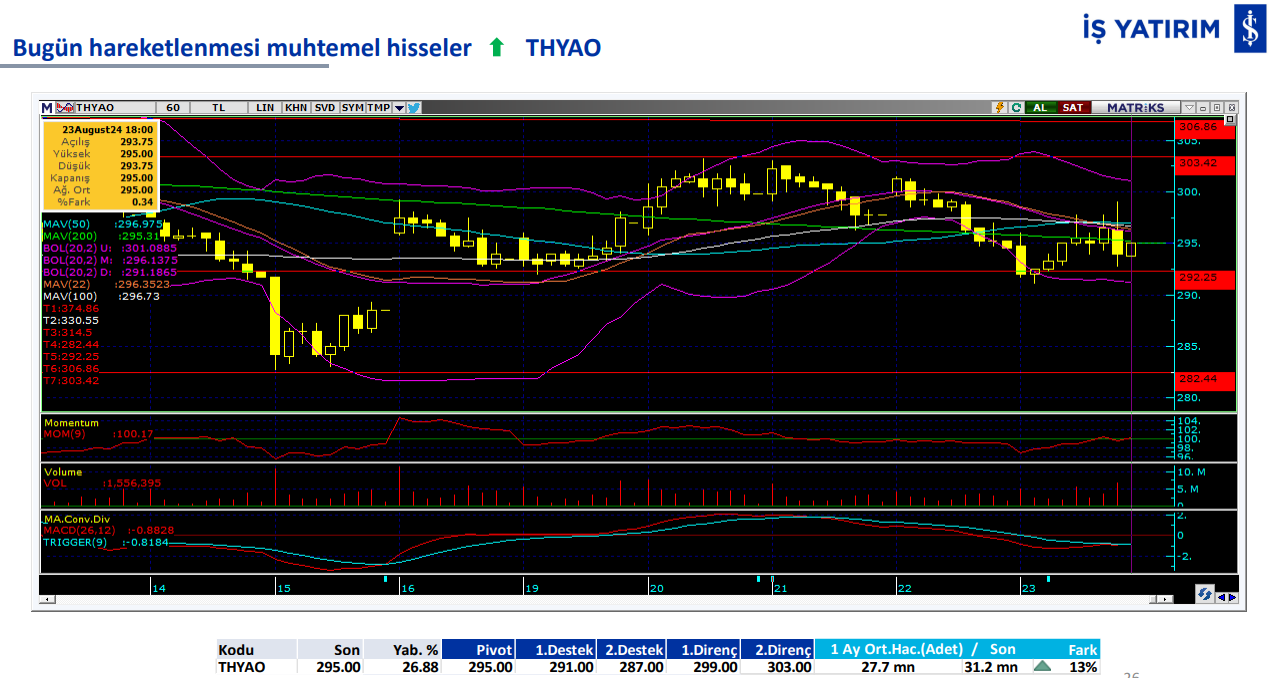Click the blue sync icon at bottom right
This screenshot has width=1273, height=678.
(1205, 594)
